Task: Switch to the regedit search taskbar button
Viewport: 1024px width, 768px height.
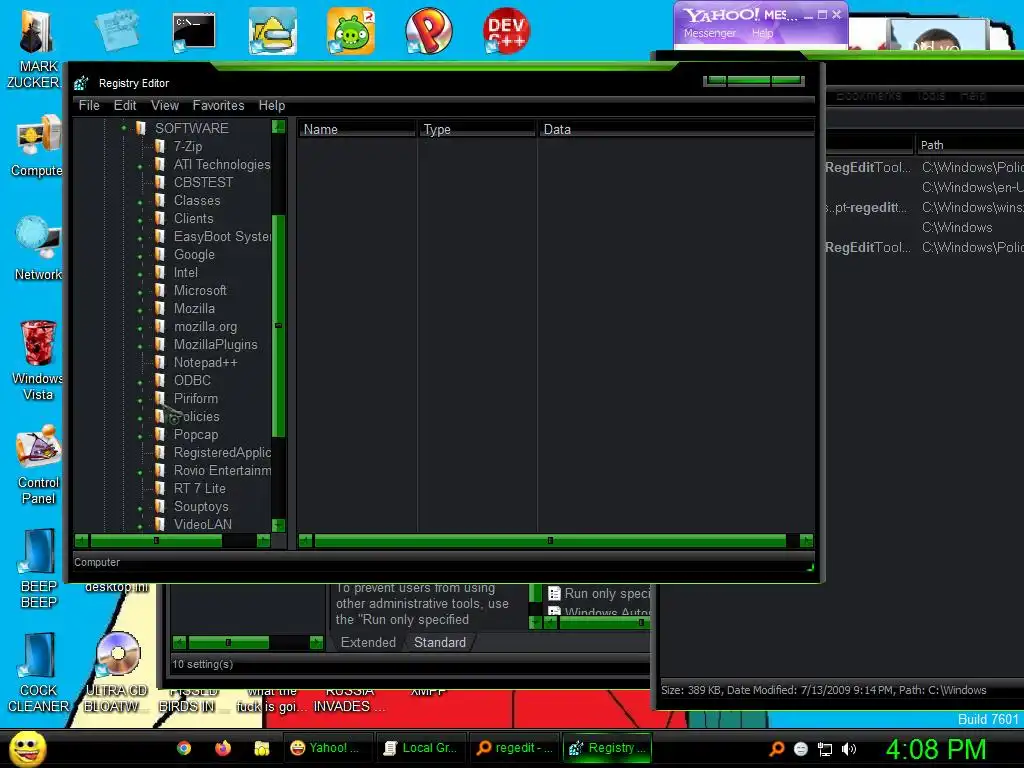Action: [515, 748]
